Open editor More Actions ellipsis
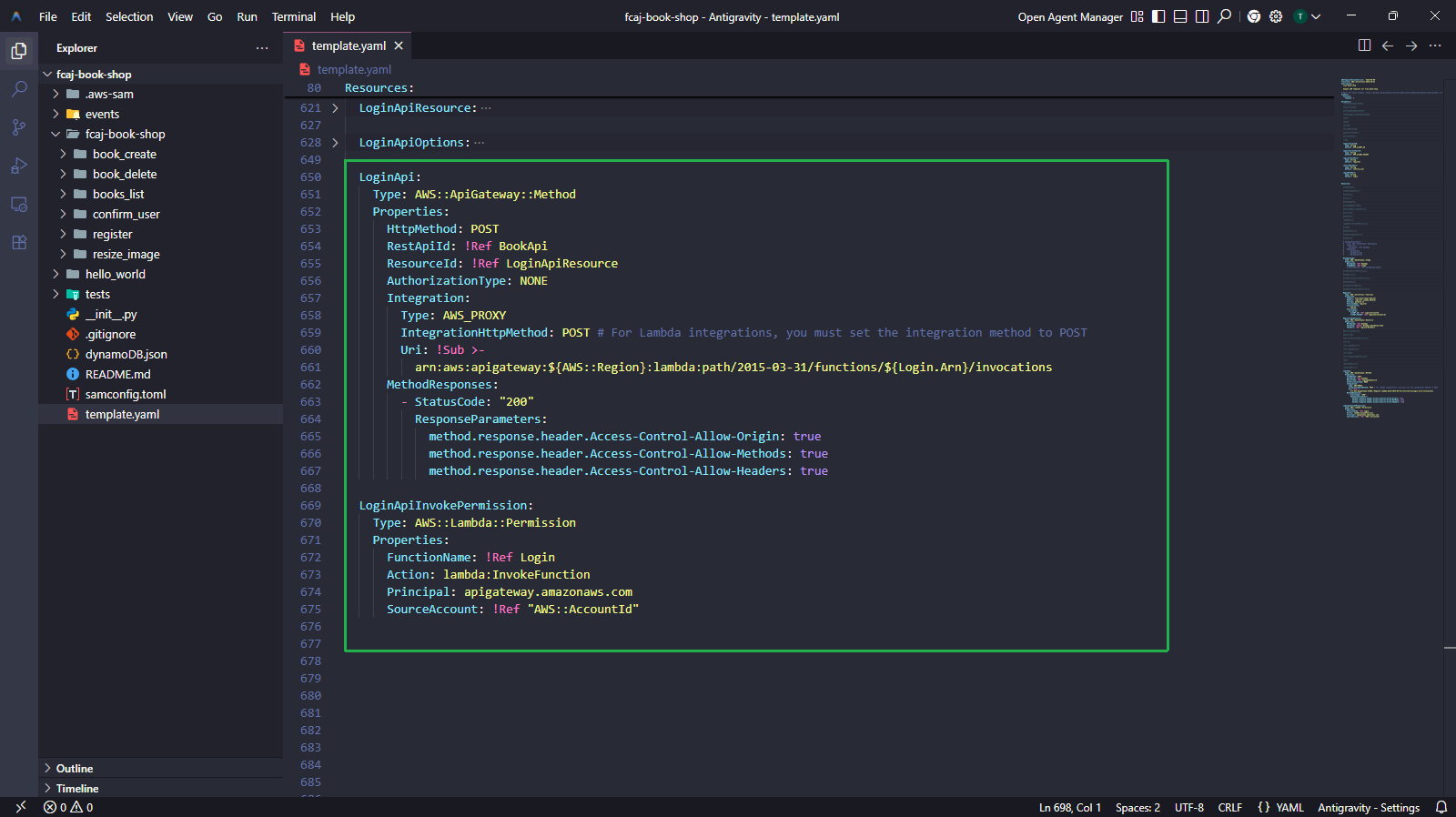This screenshot has height=817, width=1456. 1435,45
